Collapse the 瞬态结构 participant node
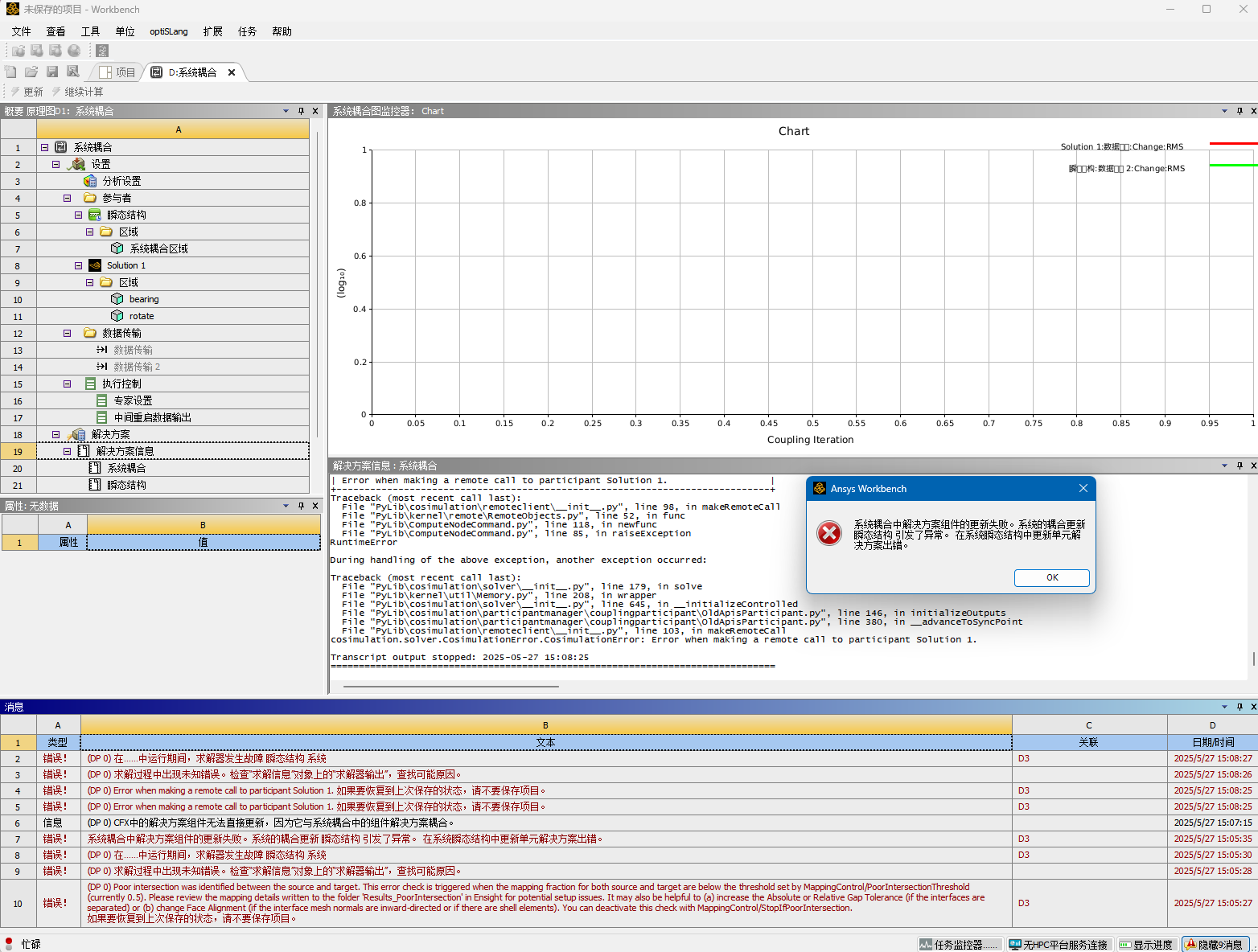 click(79, 215)
